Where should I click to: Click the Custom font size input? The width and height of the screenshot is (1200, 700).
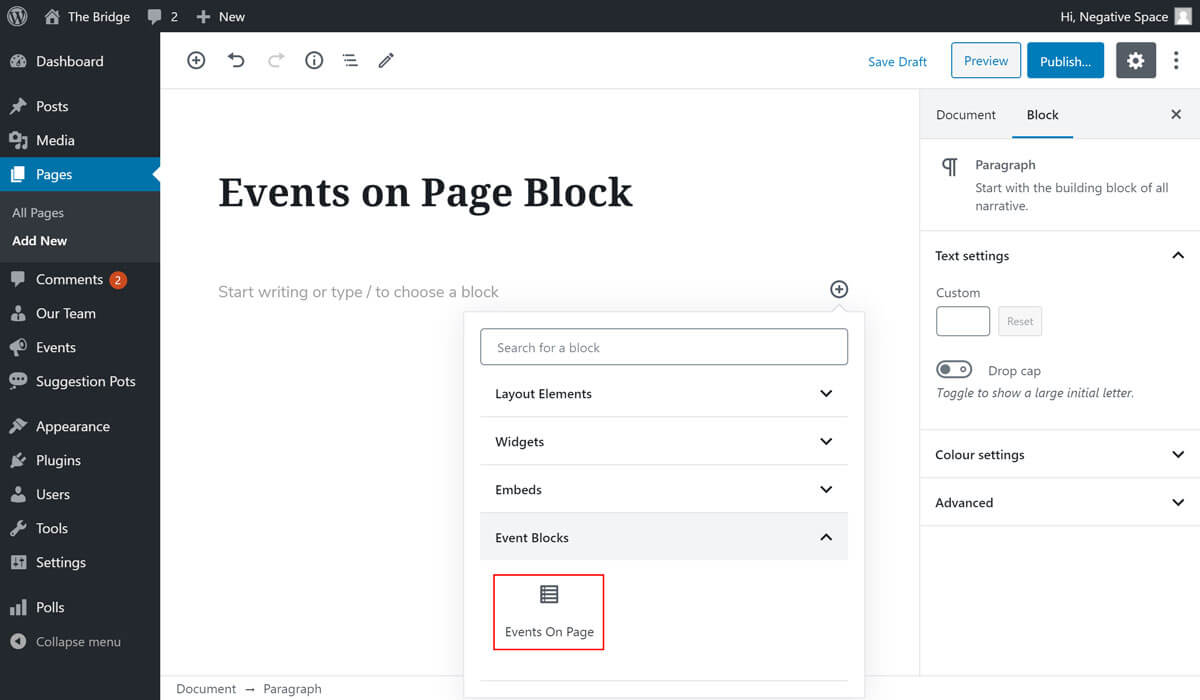point(962,321)
